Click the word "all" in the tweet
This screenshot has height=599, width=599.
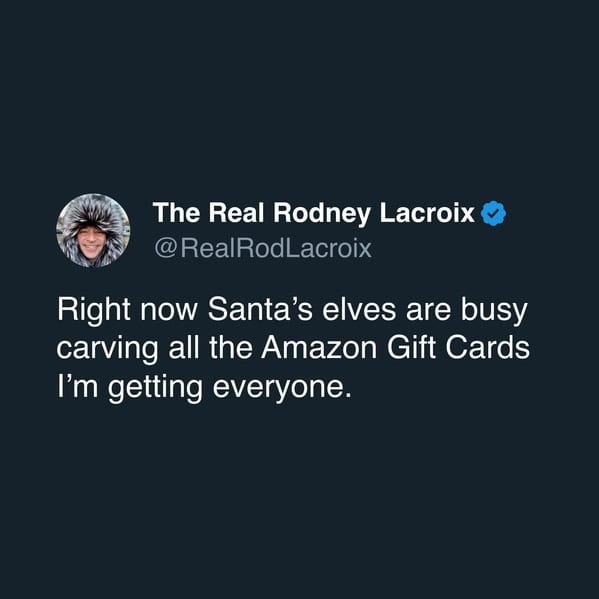184,348
